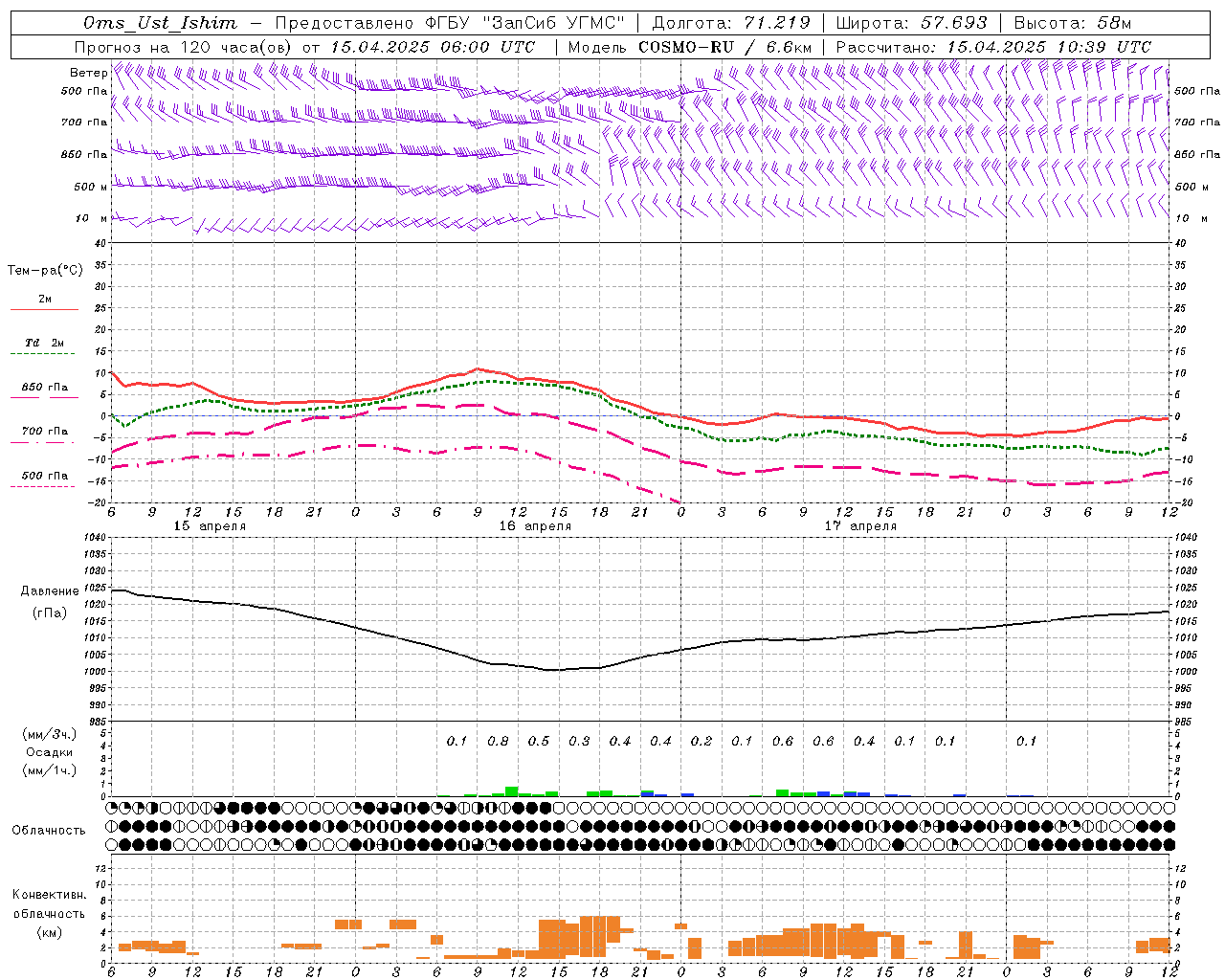Screen dimensions: 1225x980
Task: Click the station name Oms_Ust_Ishim
Action: 160,23
